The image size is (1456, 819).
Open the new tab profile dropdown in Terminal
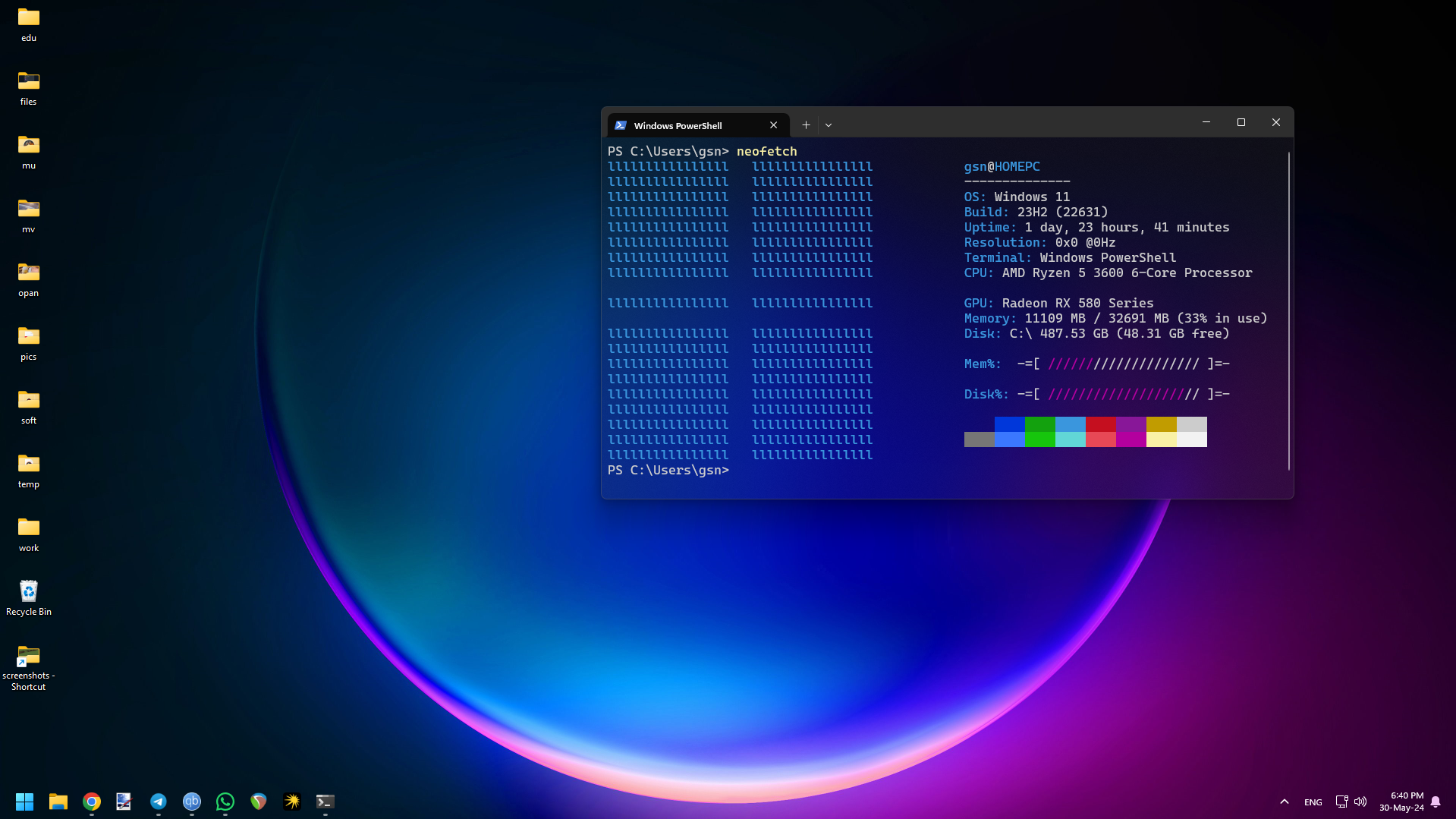coord(829,125)
